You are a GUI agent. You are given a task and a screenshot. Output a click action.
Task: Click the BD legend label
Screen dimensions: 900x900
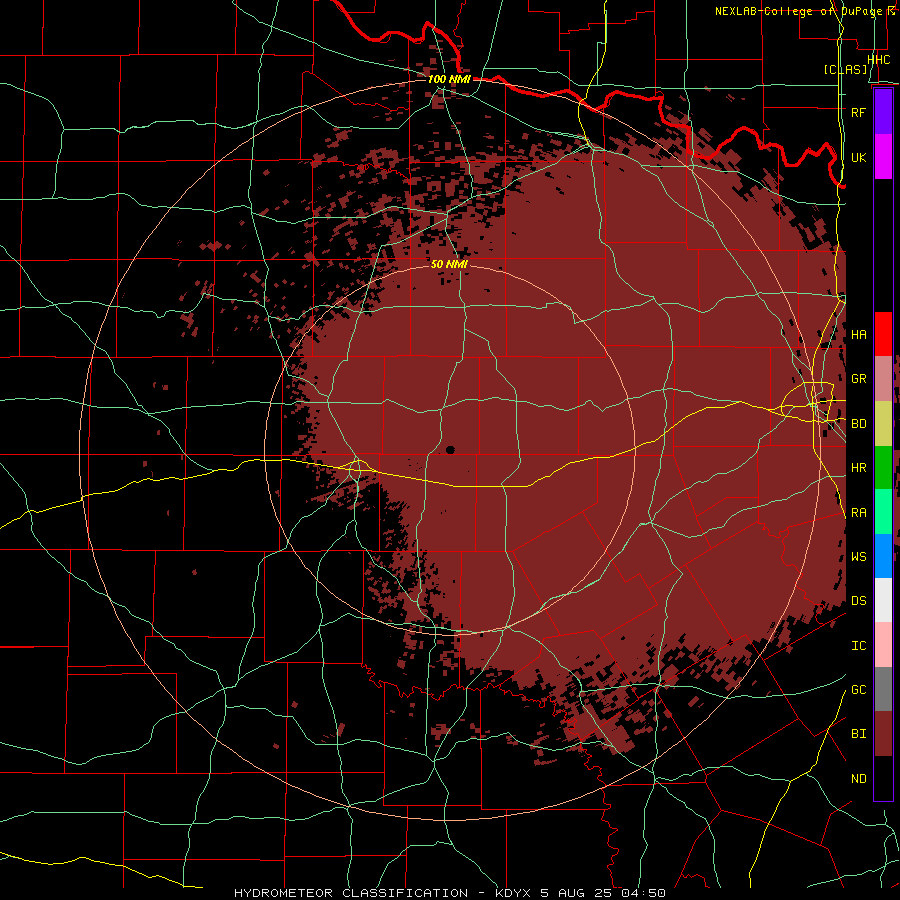pyautogui.click(x=858, y=424)
